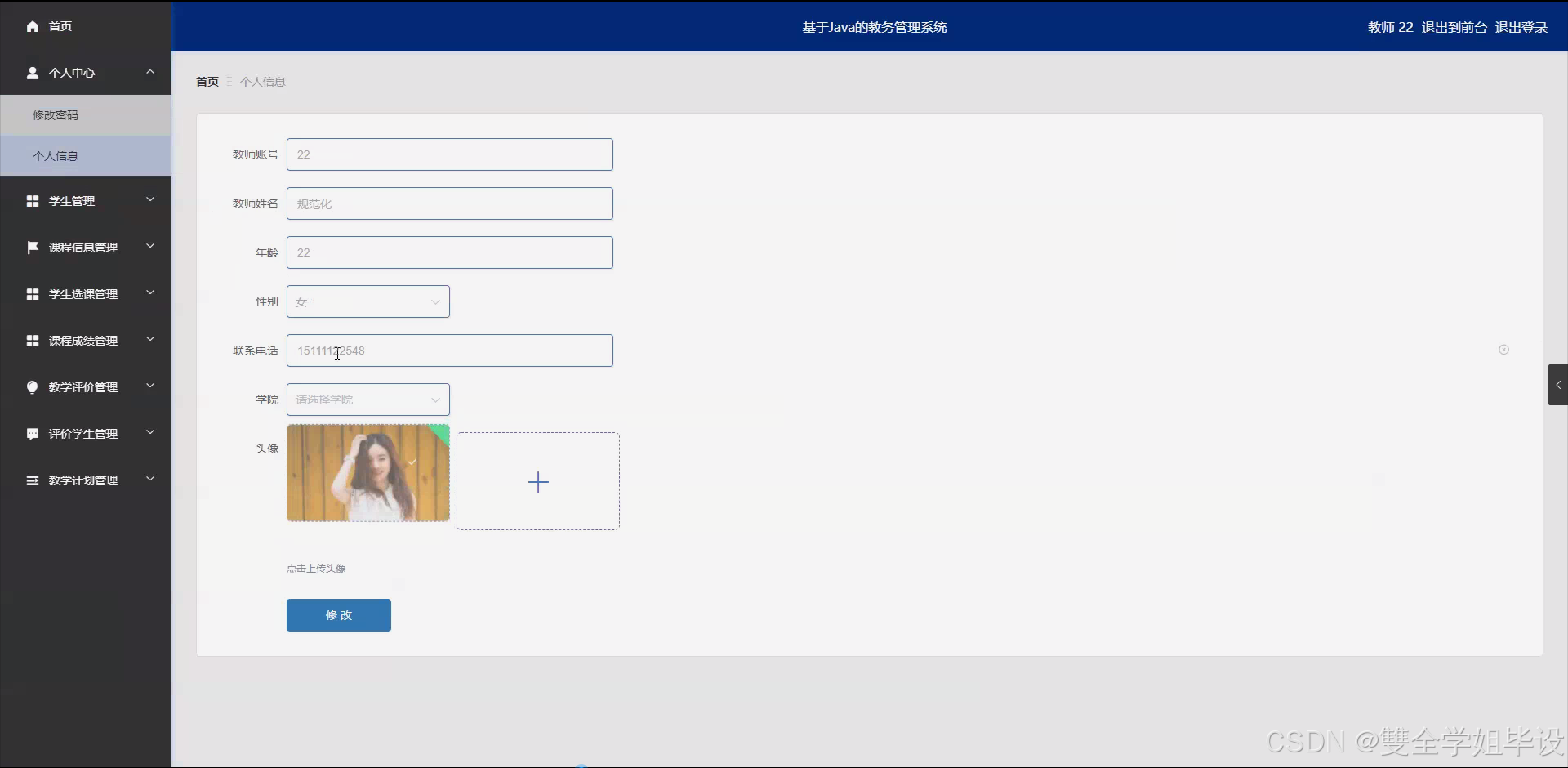Select the person icon for 个人中心
This screenshot has width=1568, height=768.
33,73
